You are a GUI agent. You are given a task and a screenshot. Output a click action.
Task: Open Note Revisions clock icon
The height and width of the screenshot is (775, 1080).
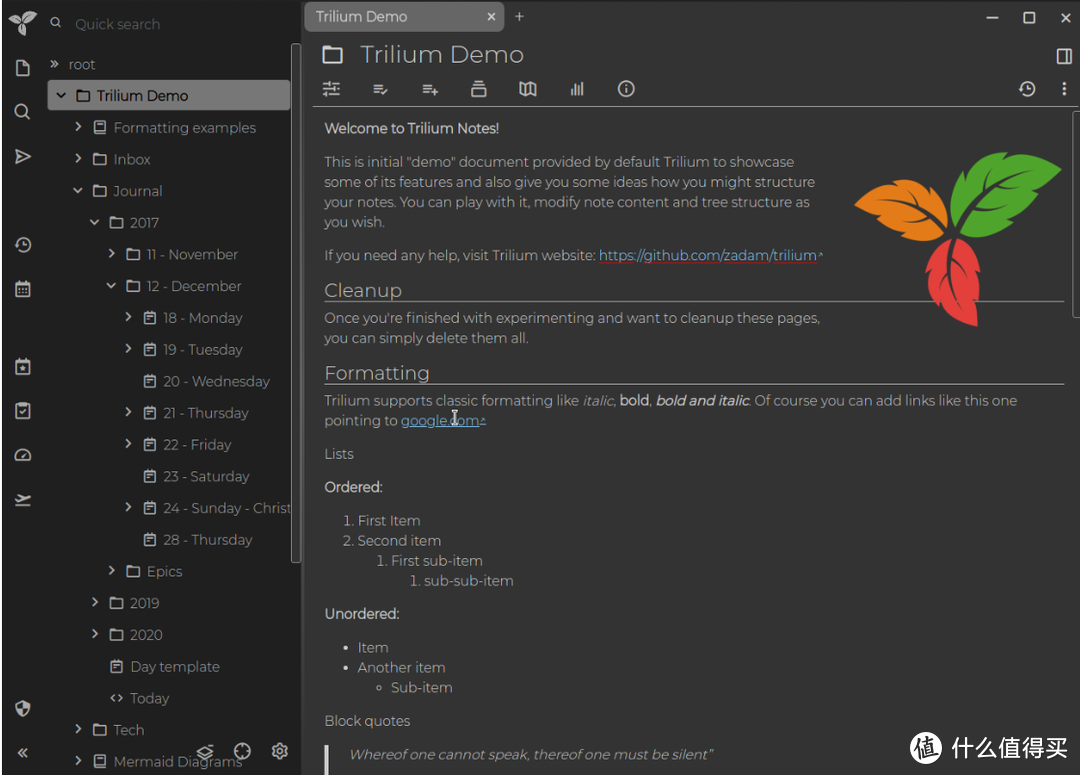tap(1027, 89)
